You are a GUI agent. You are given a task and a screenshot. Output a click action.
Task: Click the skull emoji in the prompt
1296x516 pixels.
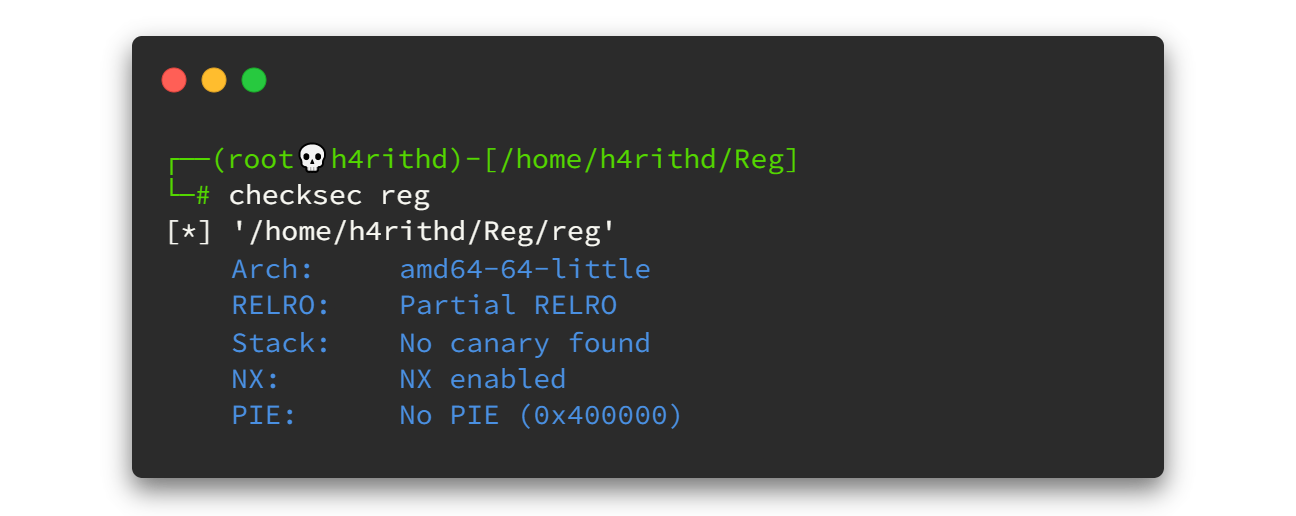(x=313, y=158)
